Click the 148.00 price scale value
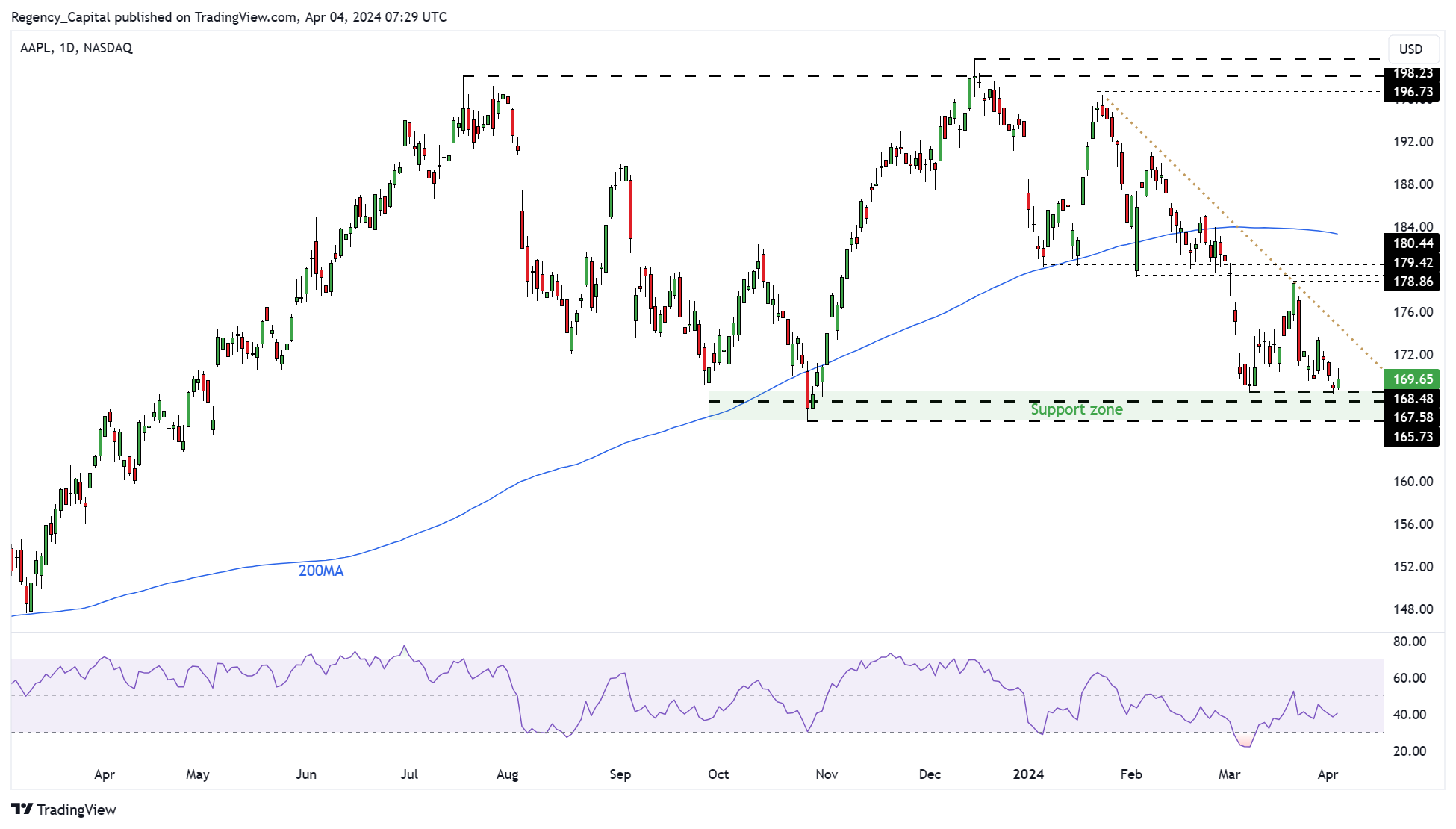 (1413, 609)
